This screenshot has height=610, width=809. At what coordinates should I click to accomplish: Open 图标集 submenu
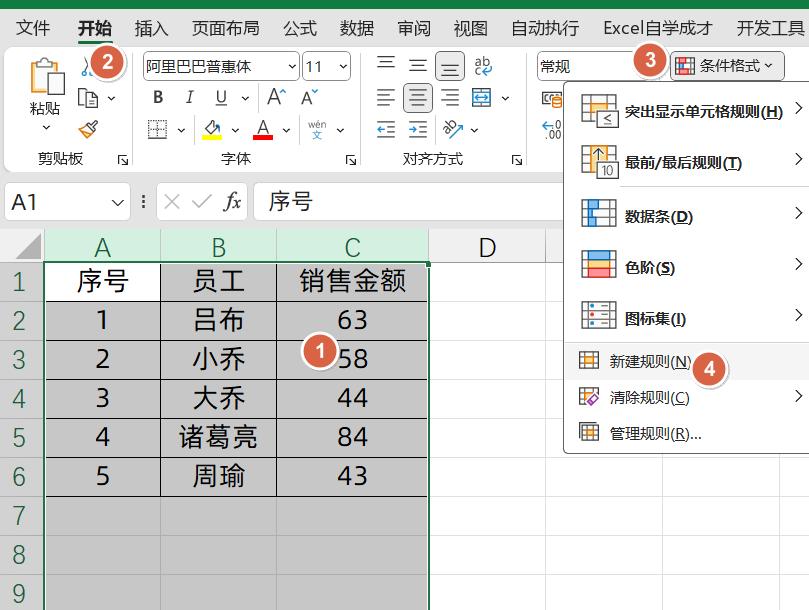pos(686,318)
